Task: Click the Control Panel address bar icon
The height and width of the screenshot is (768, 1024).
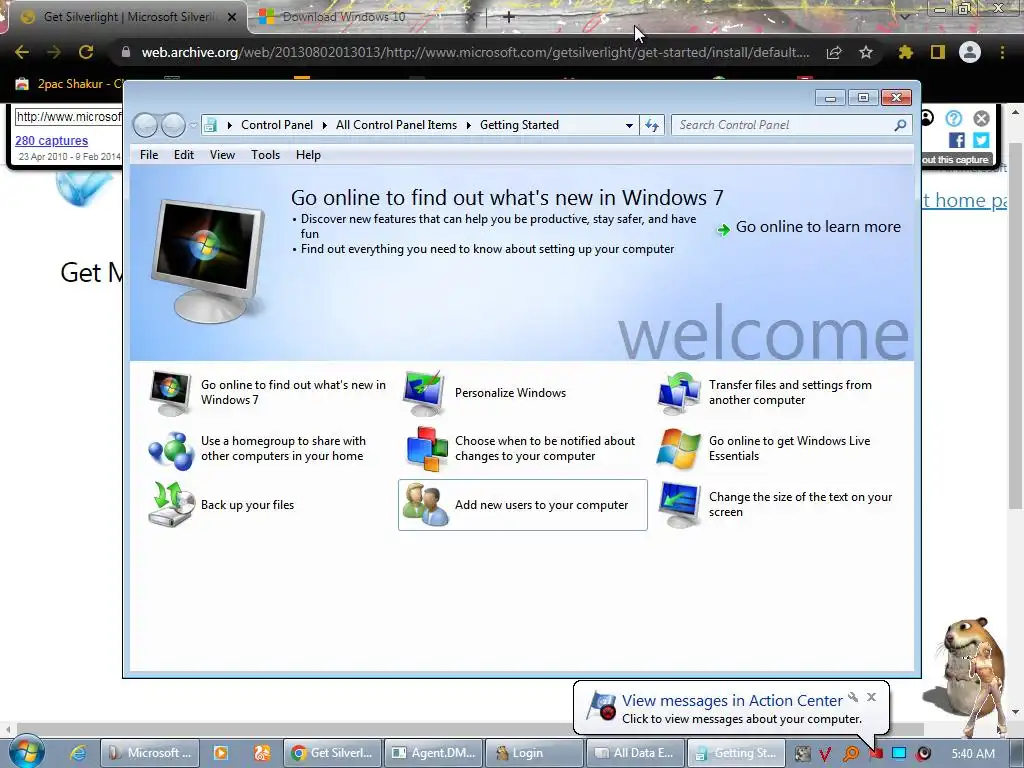Action: point(210,125)
